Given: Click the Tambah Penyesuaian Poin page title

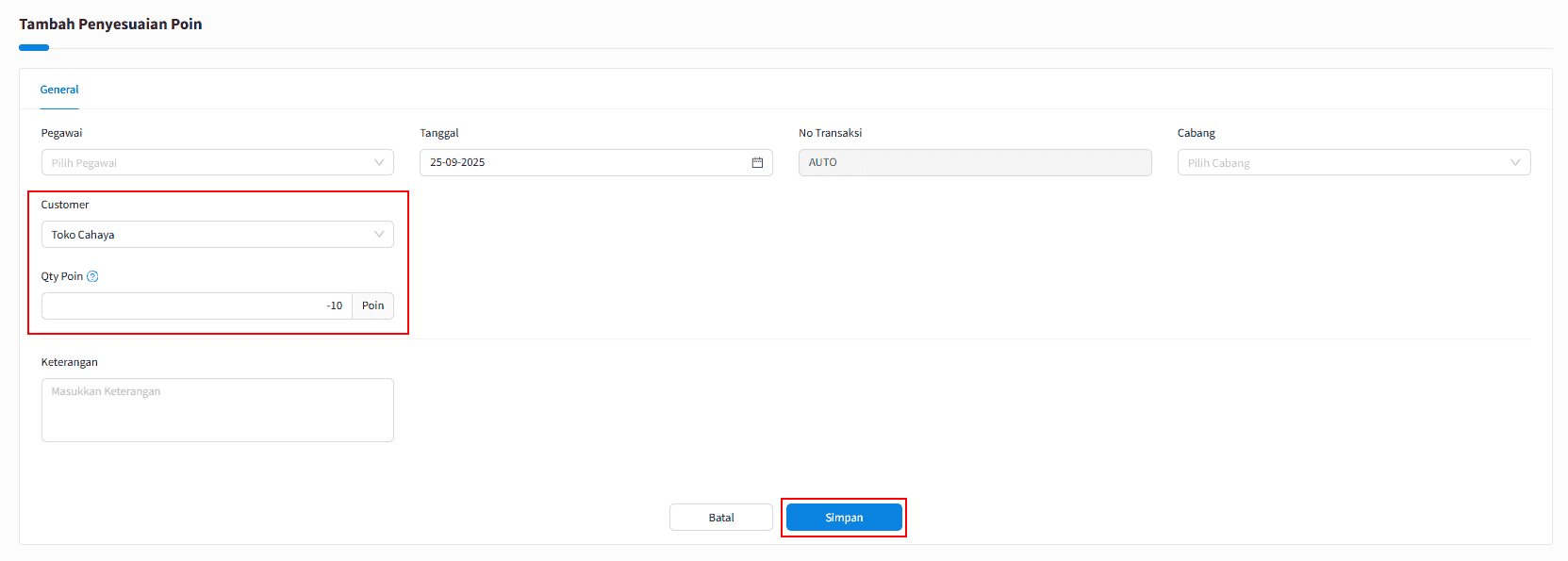Looking at the screenshot, I should click(x=110, y=25).
